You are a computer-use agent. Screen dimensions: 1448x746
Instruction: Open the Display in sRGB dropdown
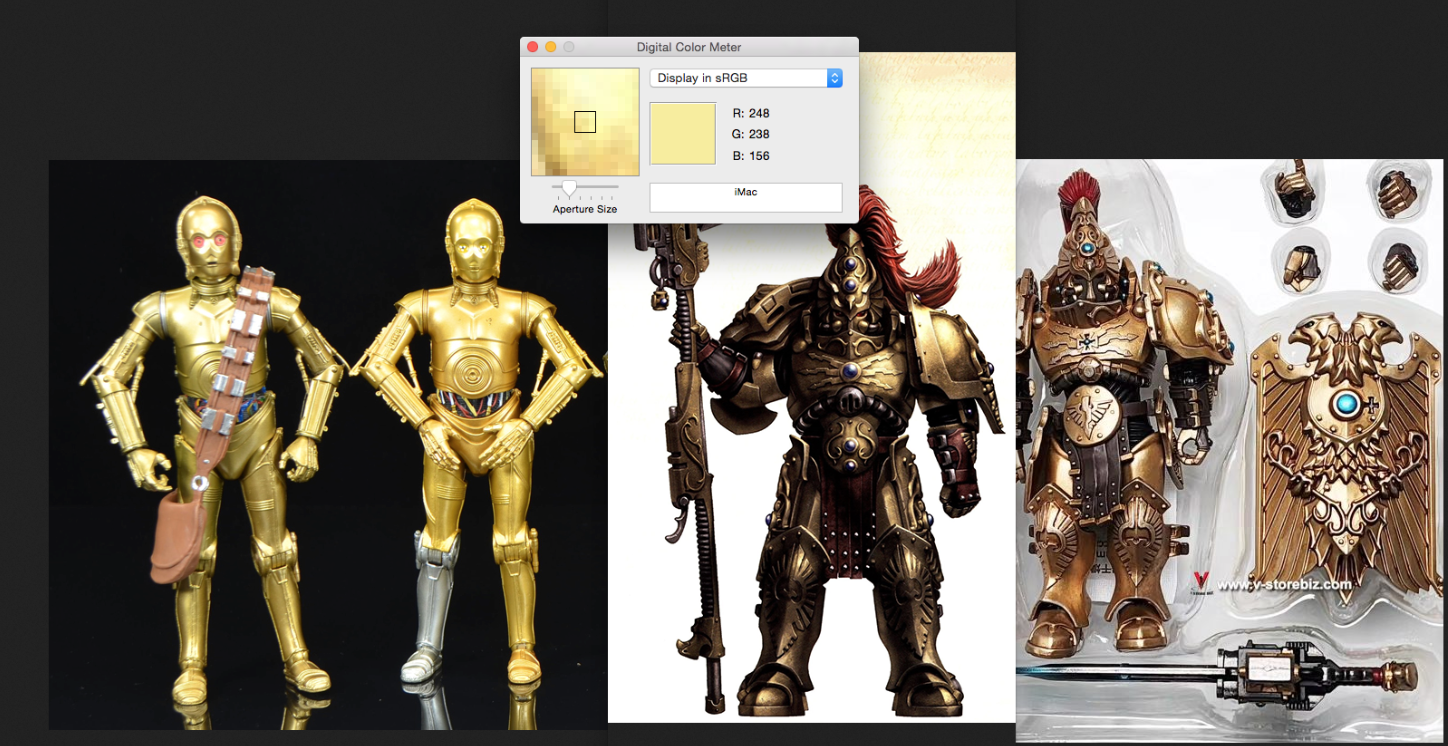[746, 78]
